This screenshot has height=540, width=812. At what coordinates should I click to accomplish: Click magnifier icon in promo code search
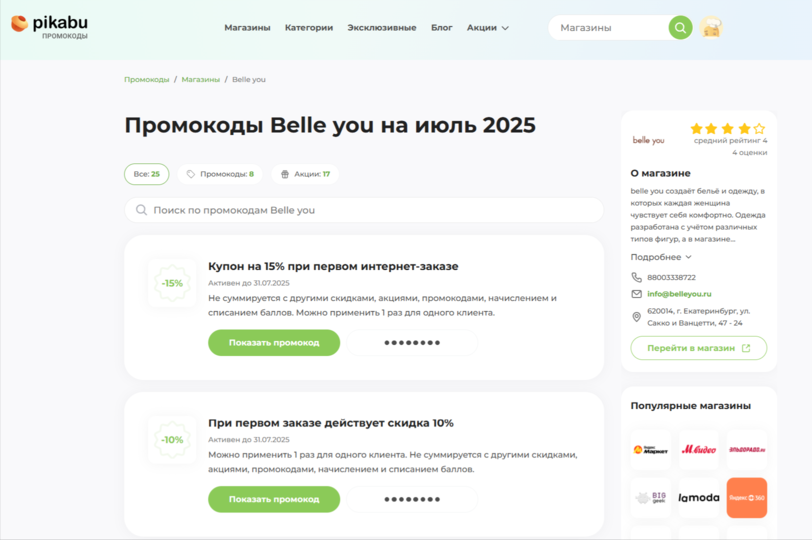(141, 210)
